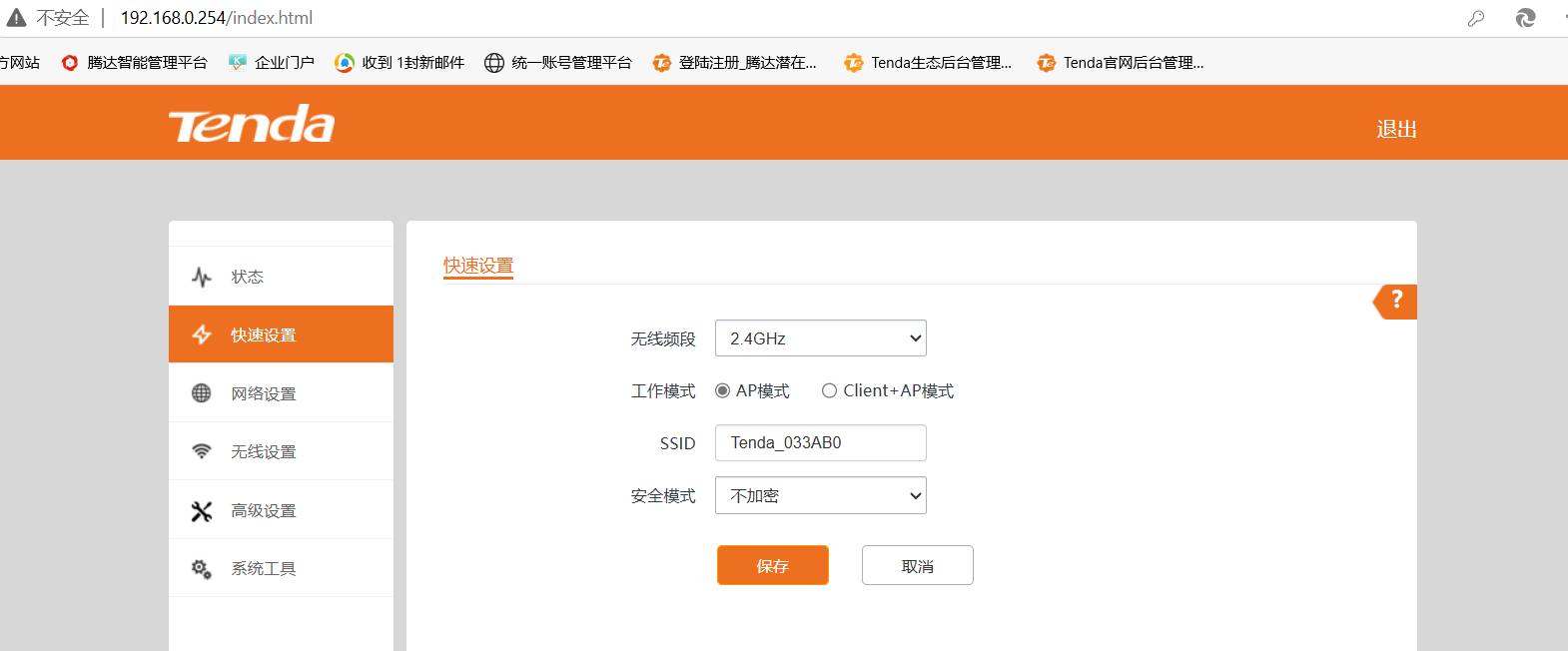Select AP模式 radio button

[722, 390]
